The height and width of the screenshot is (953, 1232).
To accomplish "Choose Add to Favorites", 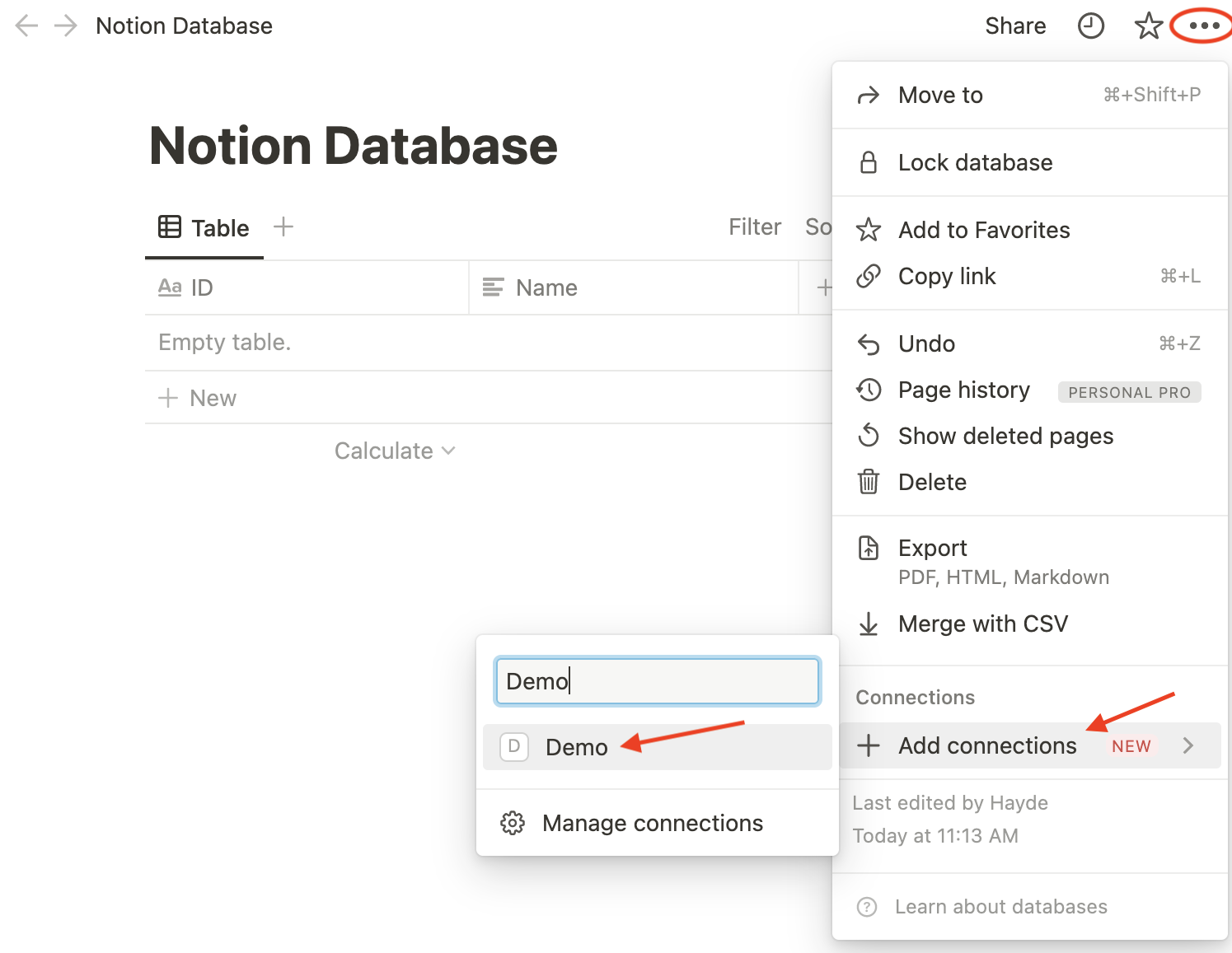I will coord(1029,230).
